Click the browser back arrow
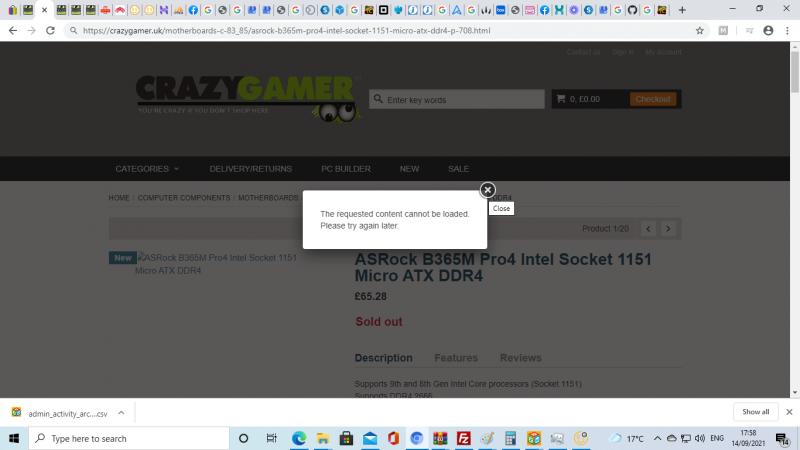The image size is (800, 450). point(13,31)
